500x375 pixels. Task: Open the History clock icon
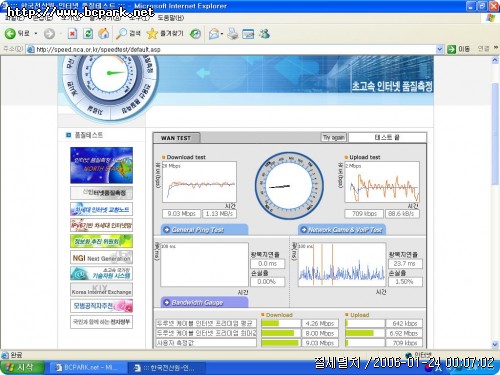click(195, 34)
